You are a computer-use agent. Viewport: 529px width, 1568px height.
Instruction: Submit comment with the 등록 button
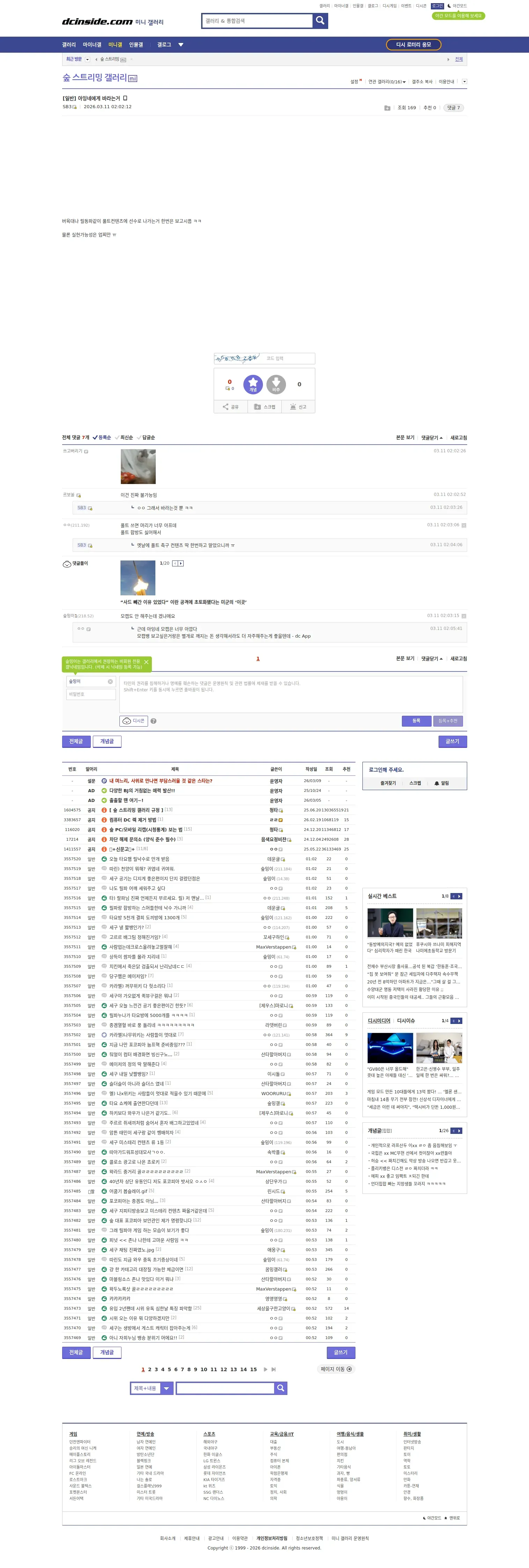416,721
